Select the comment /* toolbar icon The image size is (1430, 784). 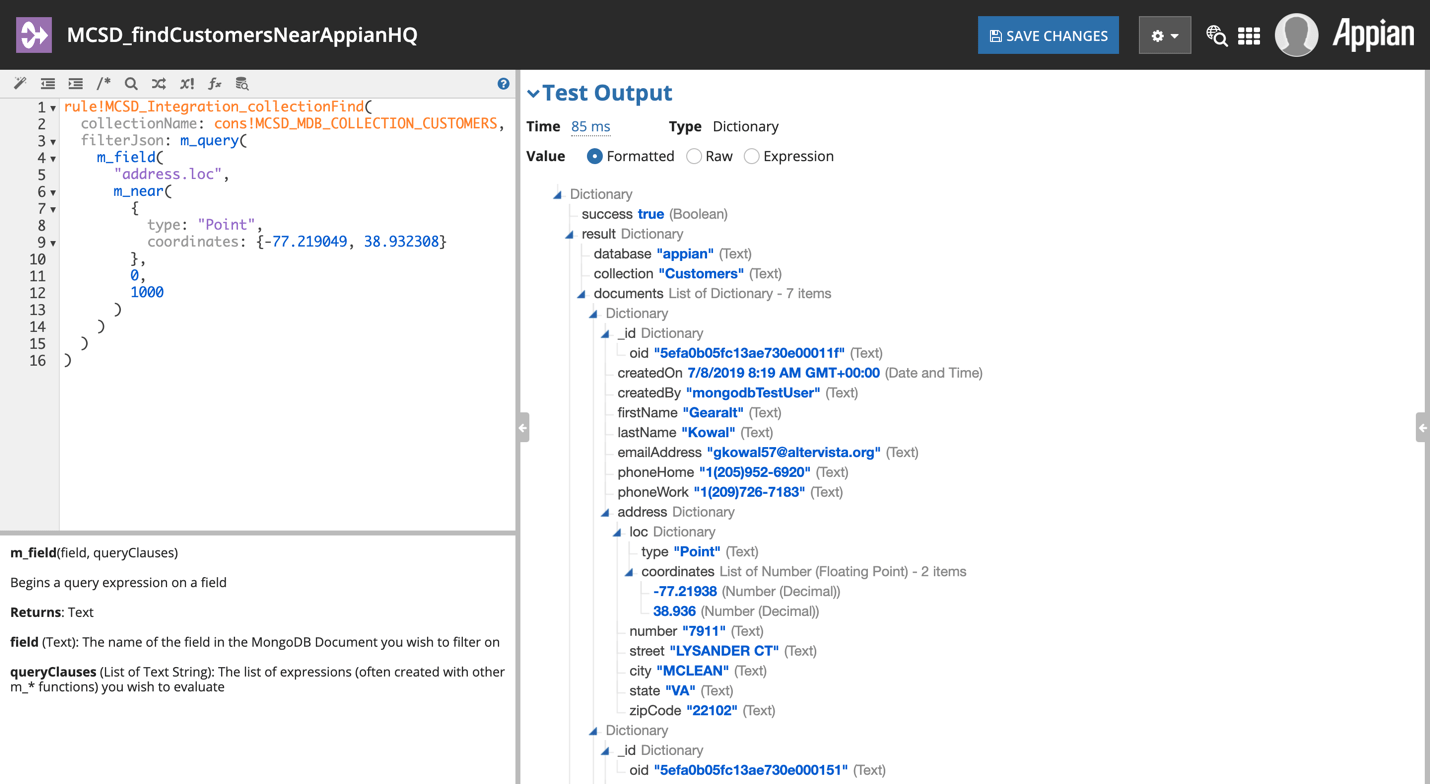point(103,83)
